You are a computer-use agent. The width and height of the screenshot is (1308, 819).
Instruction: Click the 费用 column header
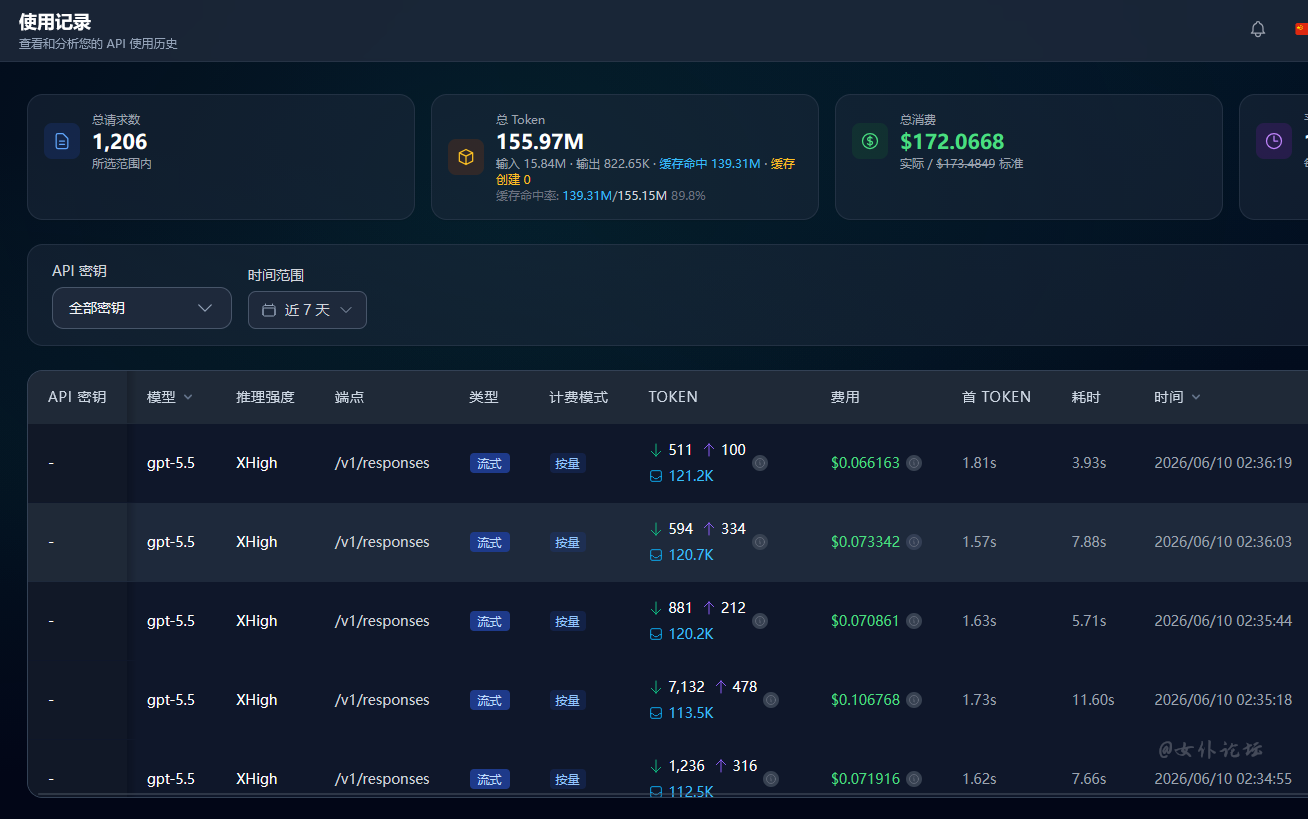coord(845,397)
